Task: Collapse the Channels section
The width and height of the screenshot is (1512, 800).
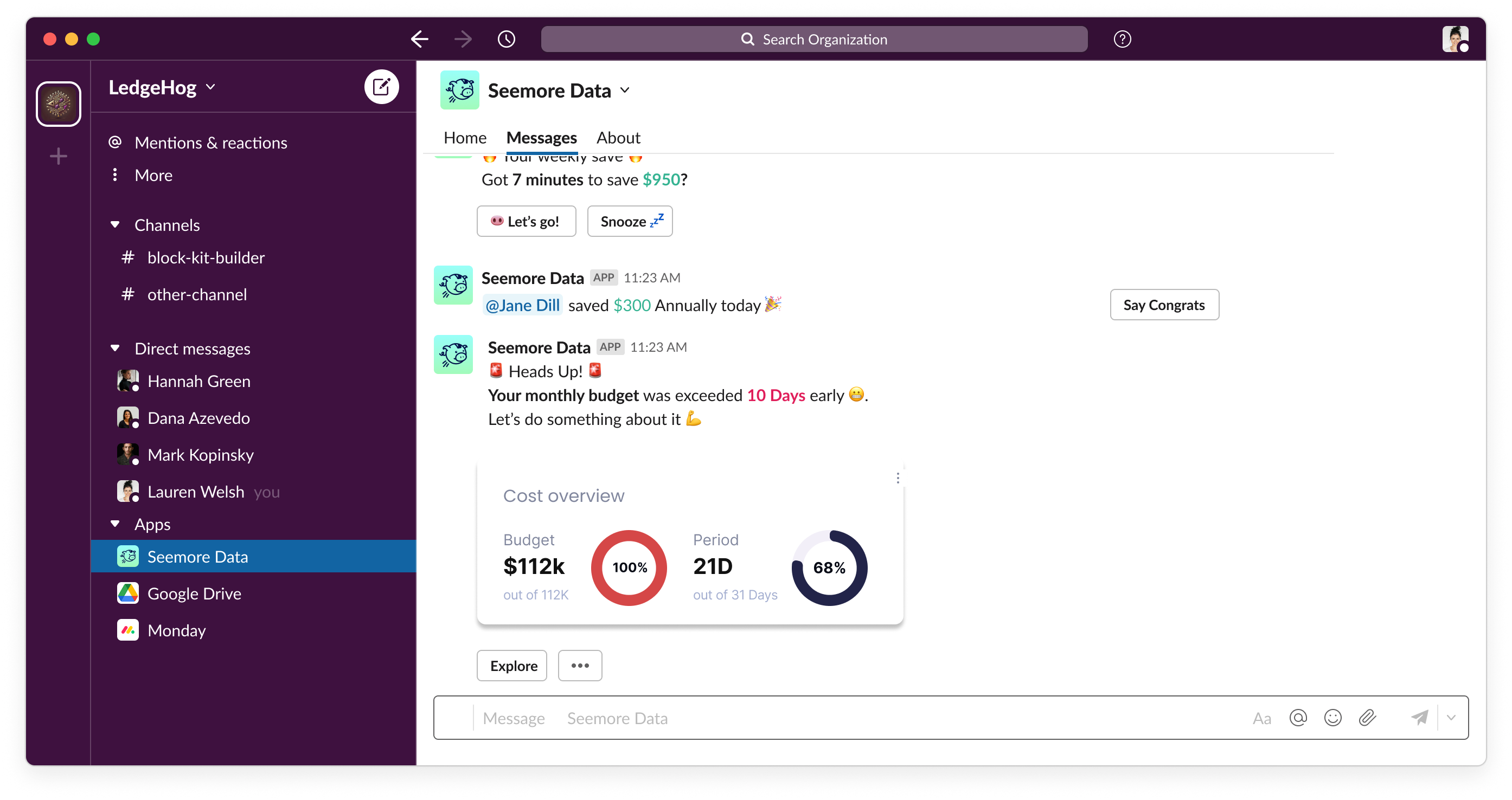Action: coord(115,224)
